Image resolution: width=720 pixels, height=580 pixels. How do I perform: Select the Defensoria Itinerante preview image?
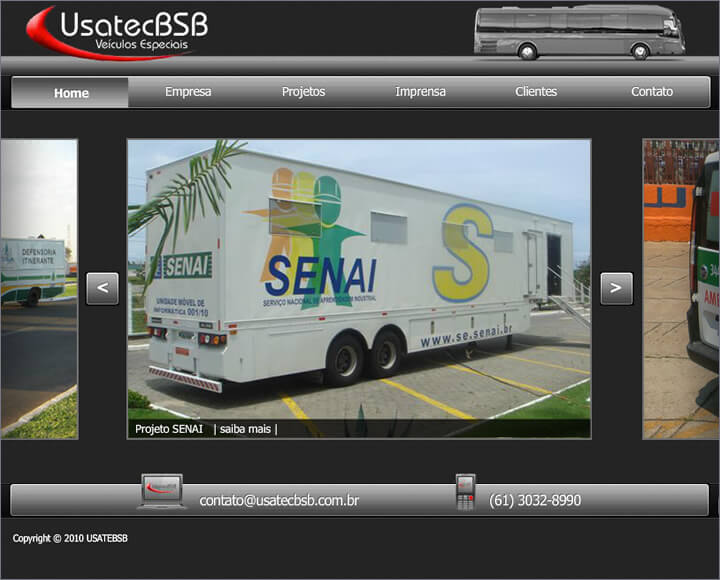pos(39,289)
